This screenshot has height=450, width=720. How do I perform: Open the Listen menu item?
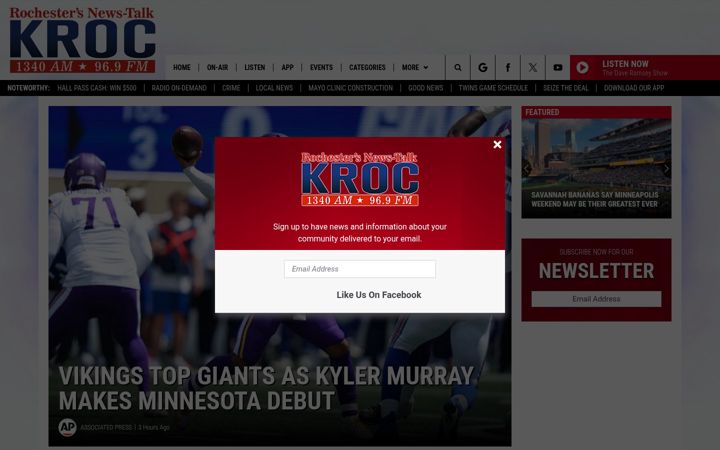[x=254, y=68]
